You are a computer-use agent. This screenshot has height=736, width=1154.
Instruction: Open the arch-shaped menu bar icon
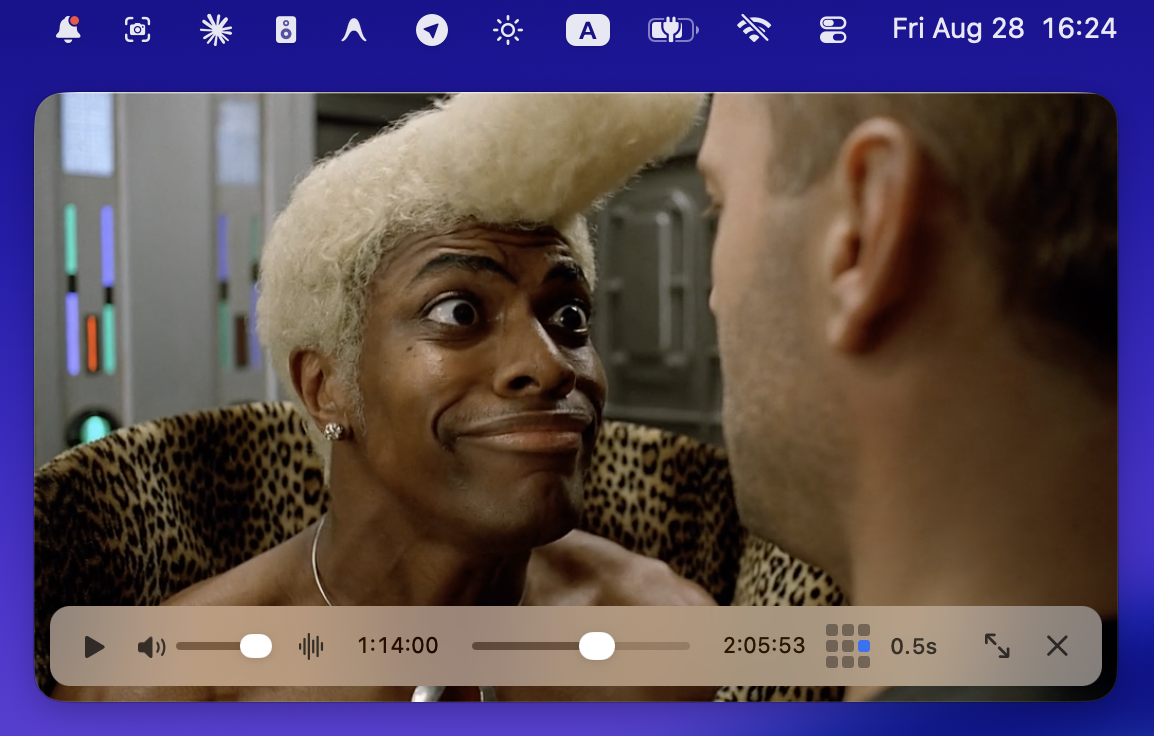coord(354,30)
